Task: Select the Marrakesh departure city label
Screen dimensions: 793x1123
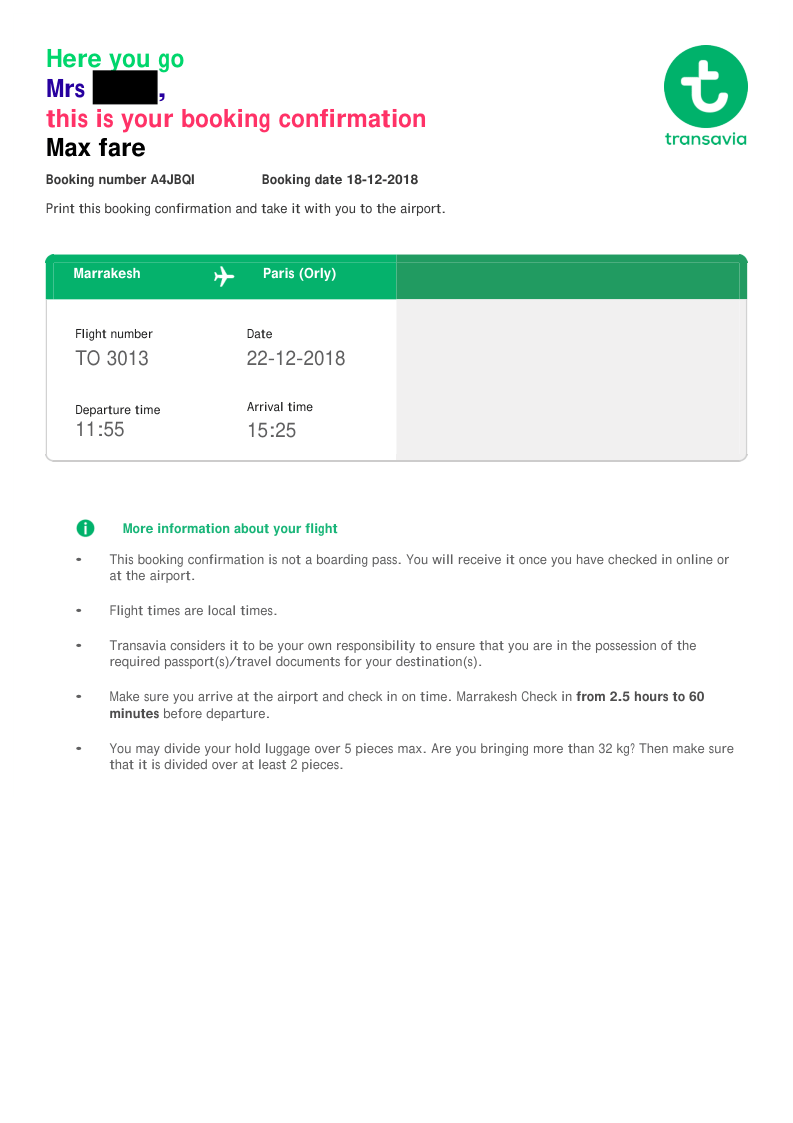Action: (107, 273)
